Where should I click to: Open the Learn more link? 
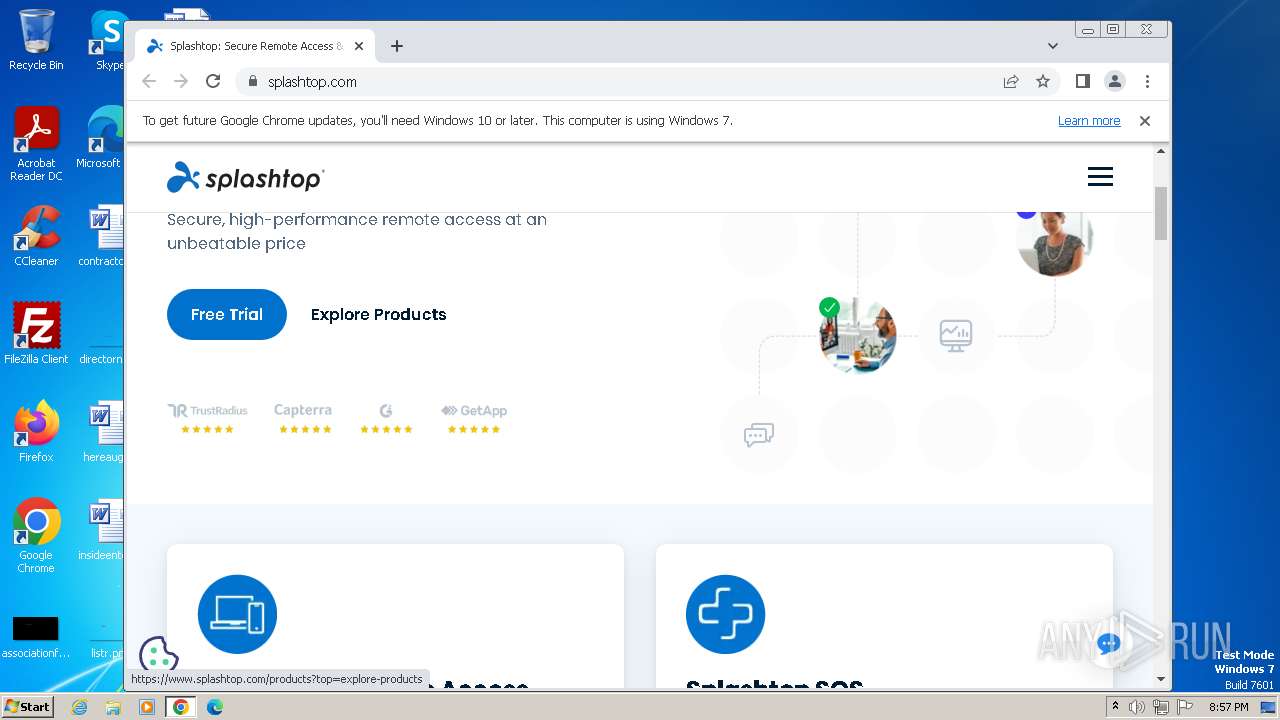pos(1089,120)
